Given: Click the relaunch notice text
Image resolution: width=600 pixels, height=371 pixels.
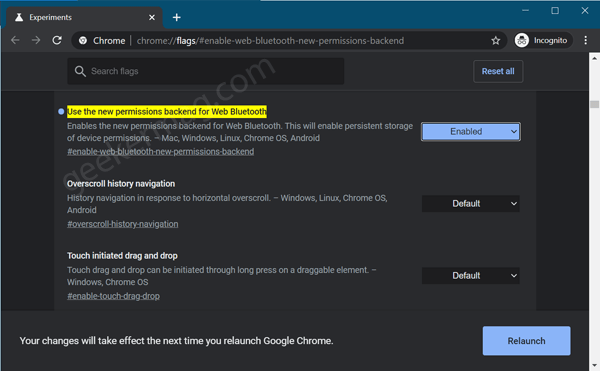Looking at the screenshot, I should [176, 341].
